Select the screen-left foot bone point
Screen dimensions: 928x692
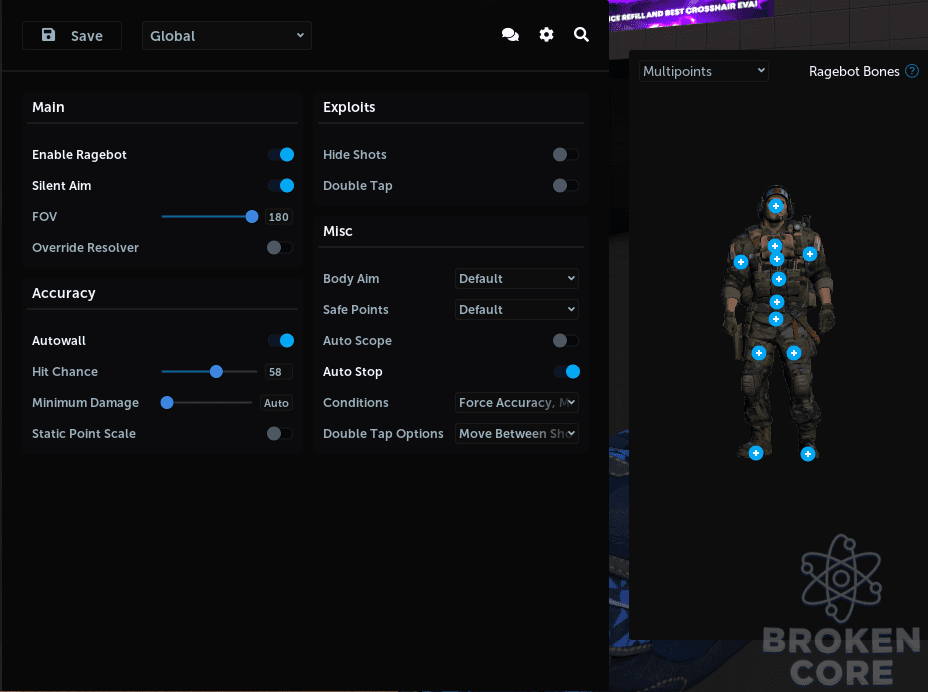click(x=756, y=453)
